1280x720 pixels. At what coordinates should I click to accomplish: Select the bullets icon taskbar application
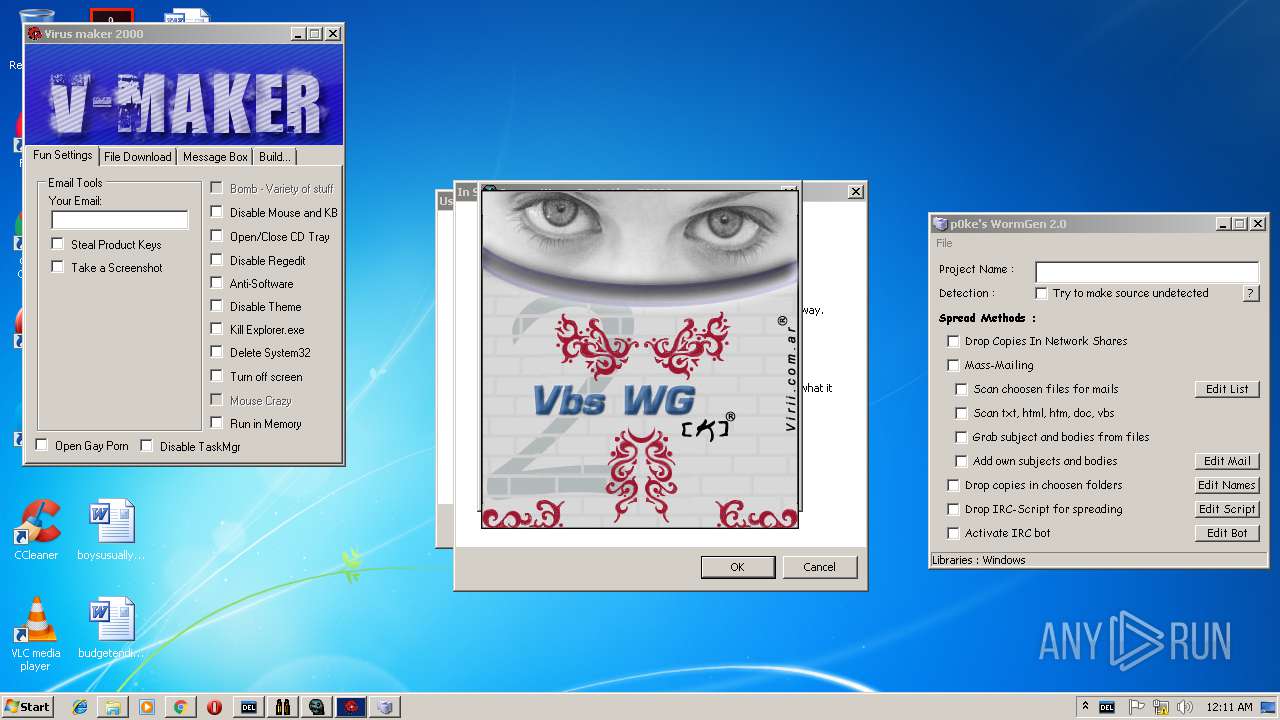click(x=283, y=707)
